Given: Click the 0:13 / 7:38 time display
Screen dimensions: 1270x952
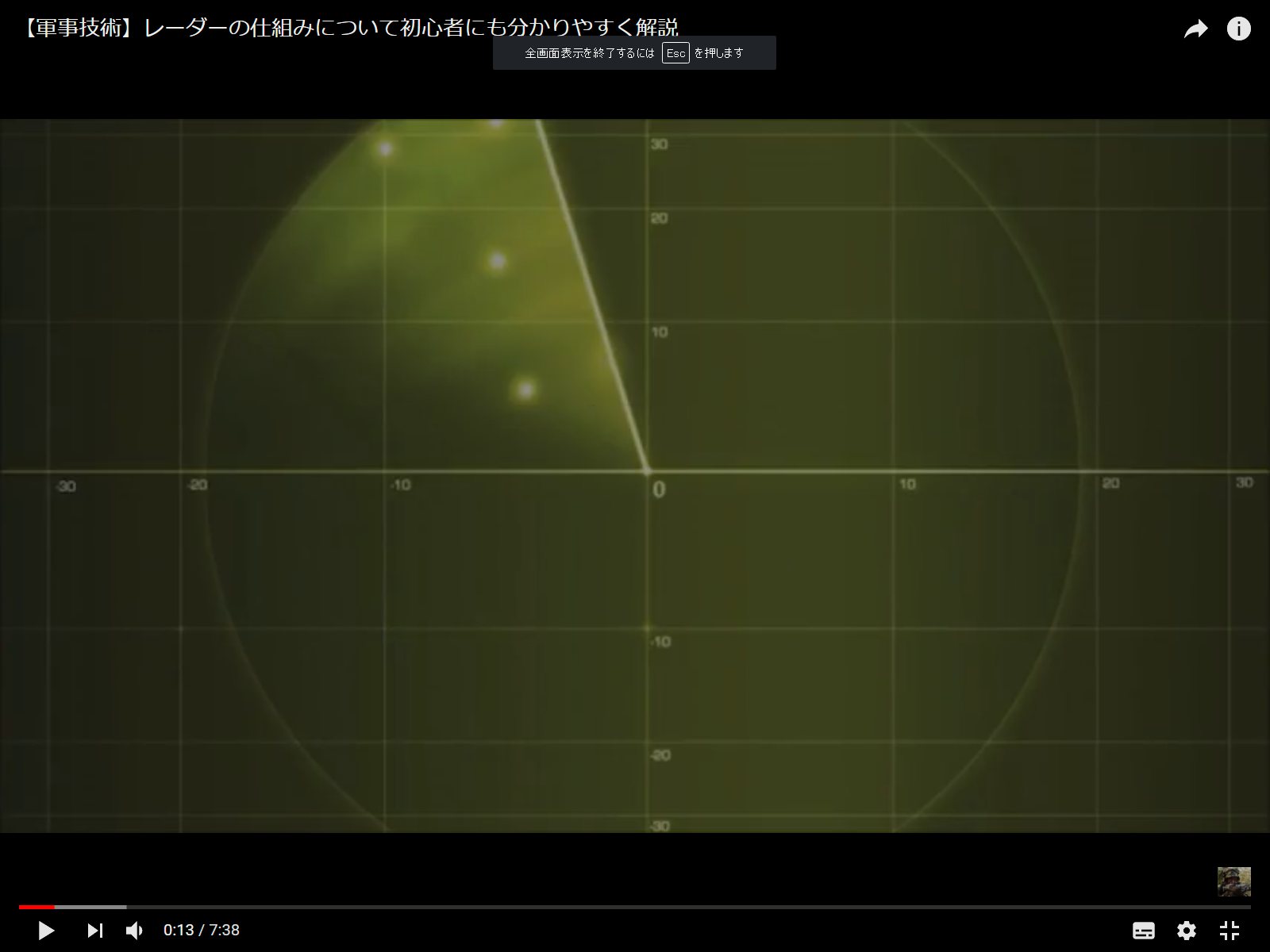Looking at the screenshot, I should pos(202,930).
